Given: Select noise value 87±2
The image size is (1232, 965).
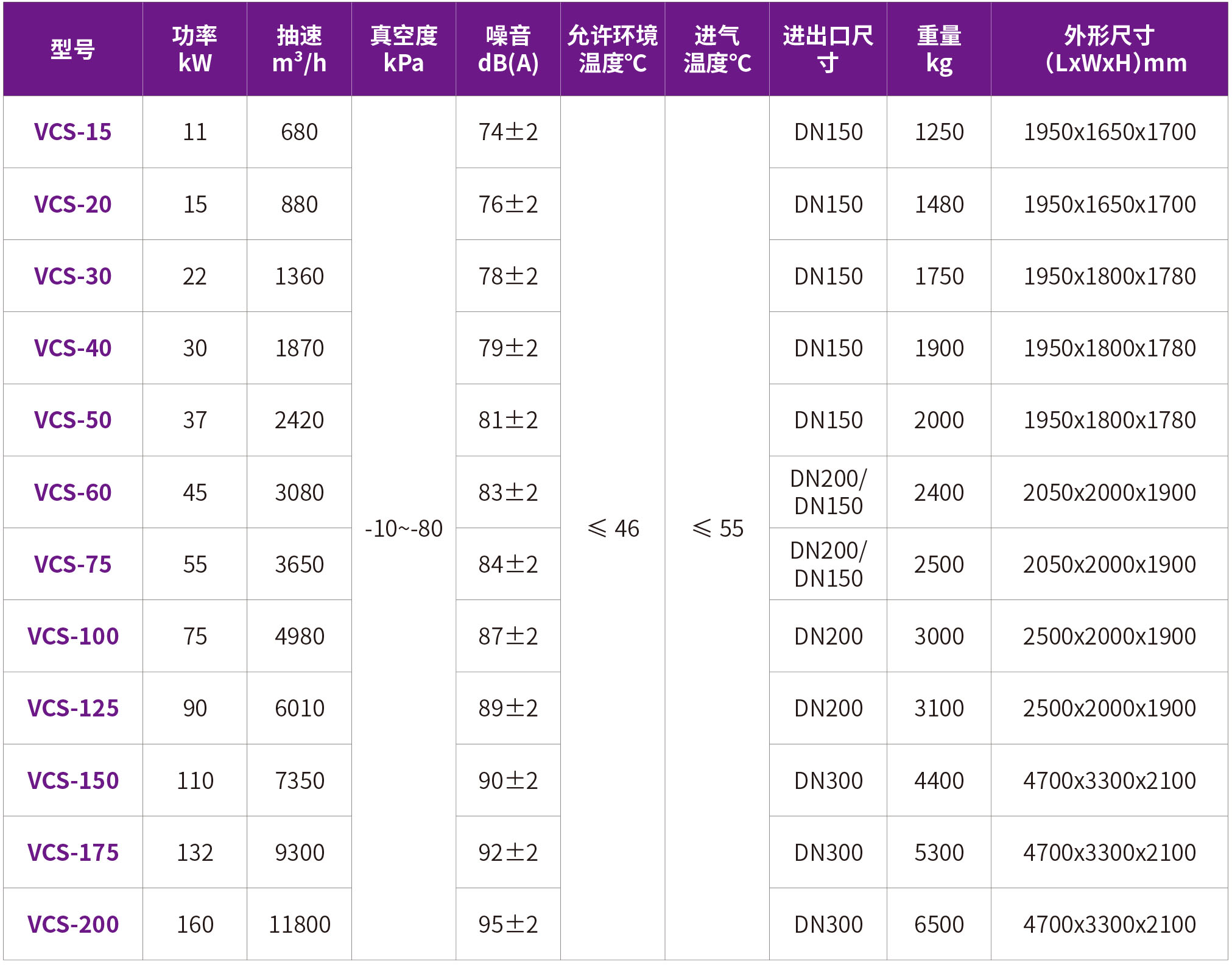Looking at the screenshot, I should point(508,637).
